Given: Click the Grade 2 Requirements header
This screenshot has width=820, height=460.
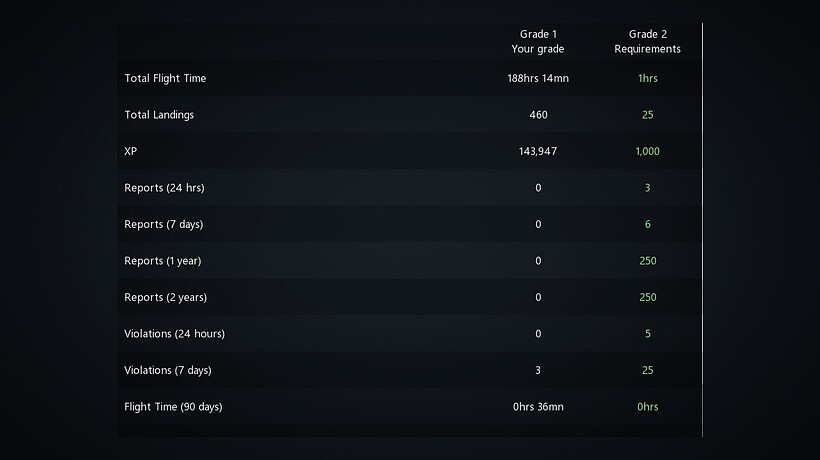Looking at the screenshot, I should [x=647, y=41].
